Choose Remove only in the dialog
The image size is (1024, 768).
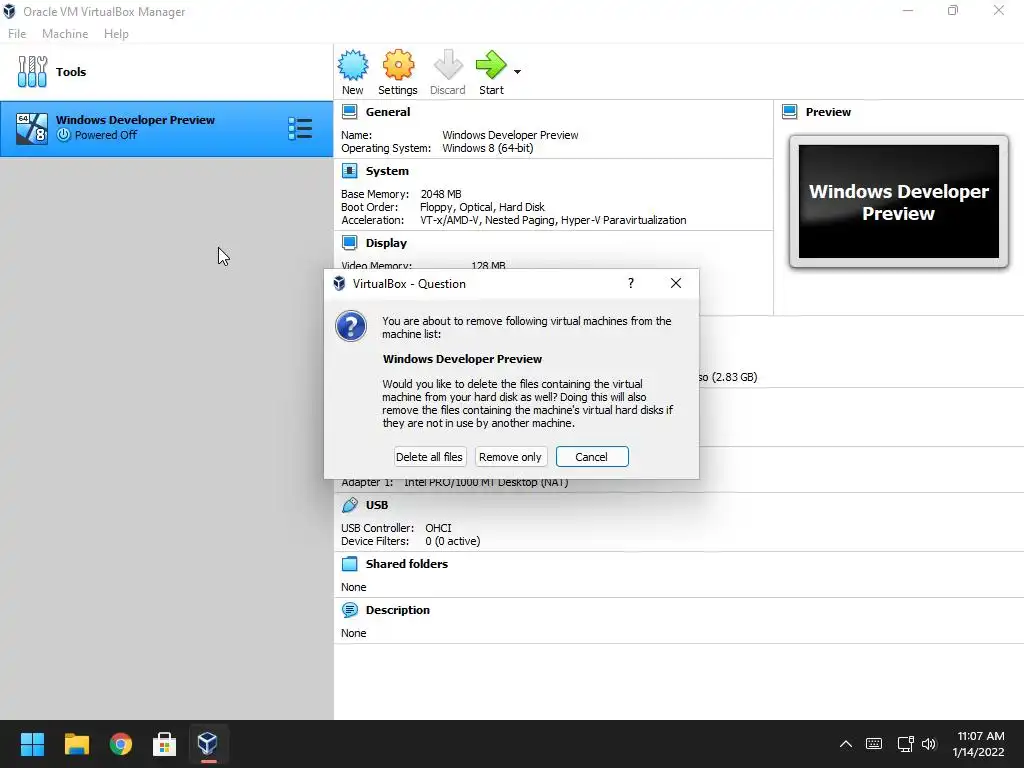tap(511, 457)
